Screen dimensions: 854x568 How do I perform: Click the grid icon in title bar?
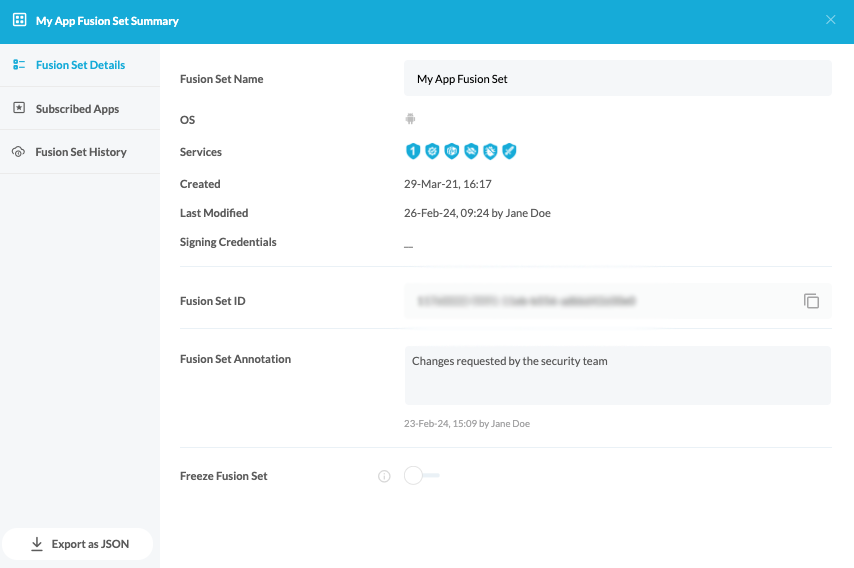(19, 20)
